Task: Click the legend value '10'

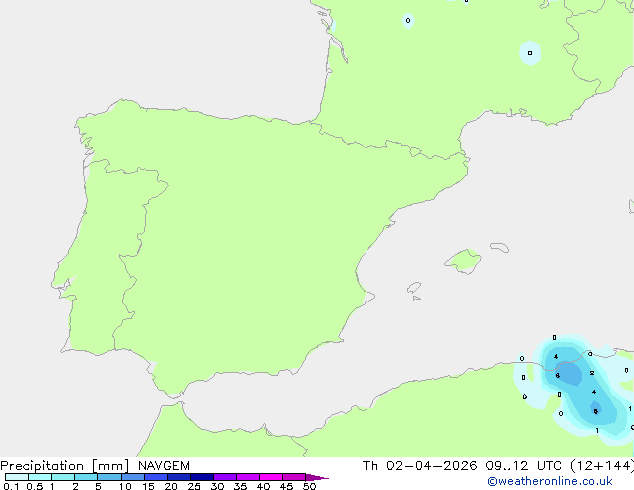Action: tap(125, 486)
